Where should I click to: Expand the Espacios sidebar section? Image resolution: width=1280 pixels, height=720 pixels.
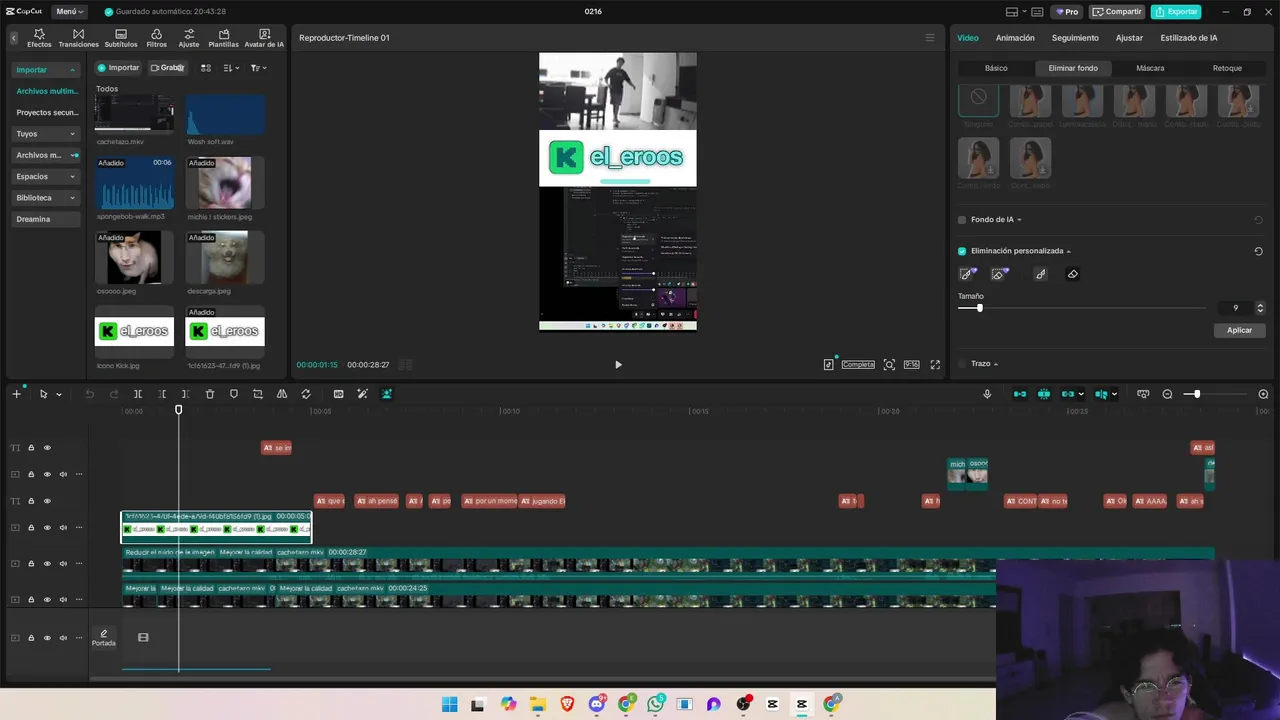click(71, 177)
